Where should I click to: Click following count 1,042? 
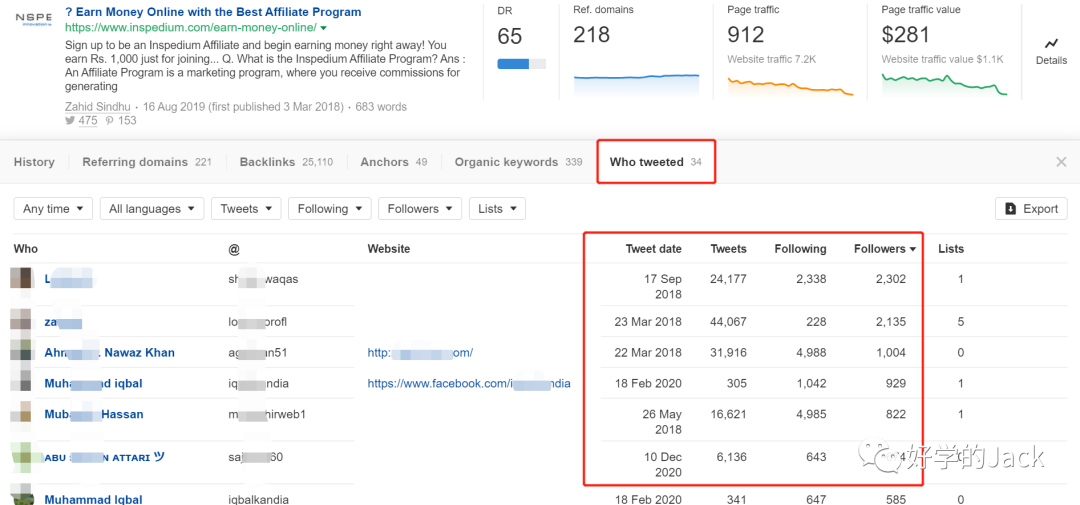click(811, 384)
